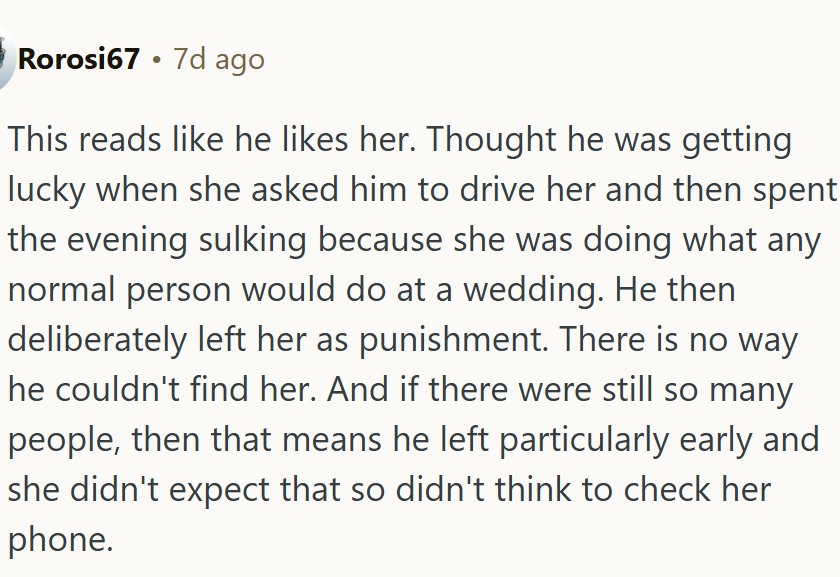
Task: Click the 7d ago comment timestamp
Action: click(219, 59)
